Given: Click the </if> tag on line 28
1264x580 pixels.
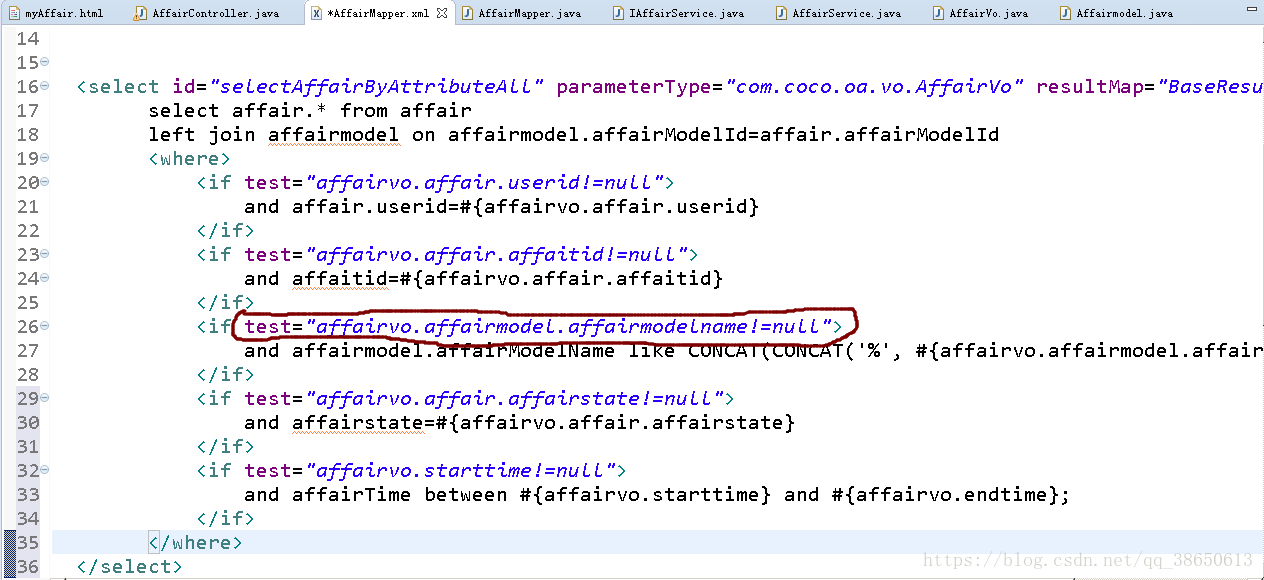Looking at the screenshot, I should [225, 374].
